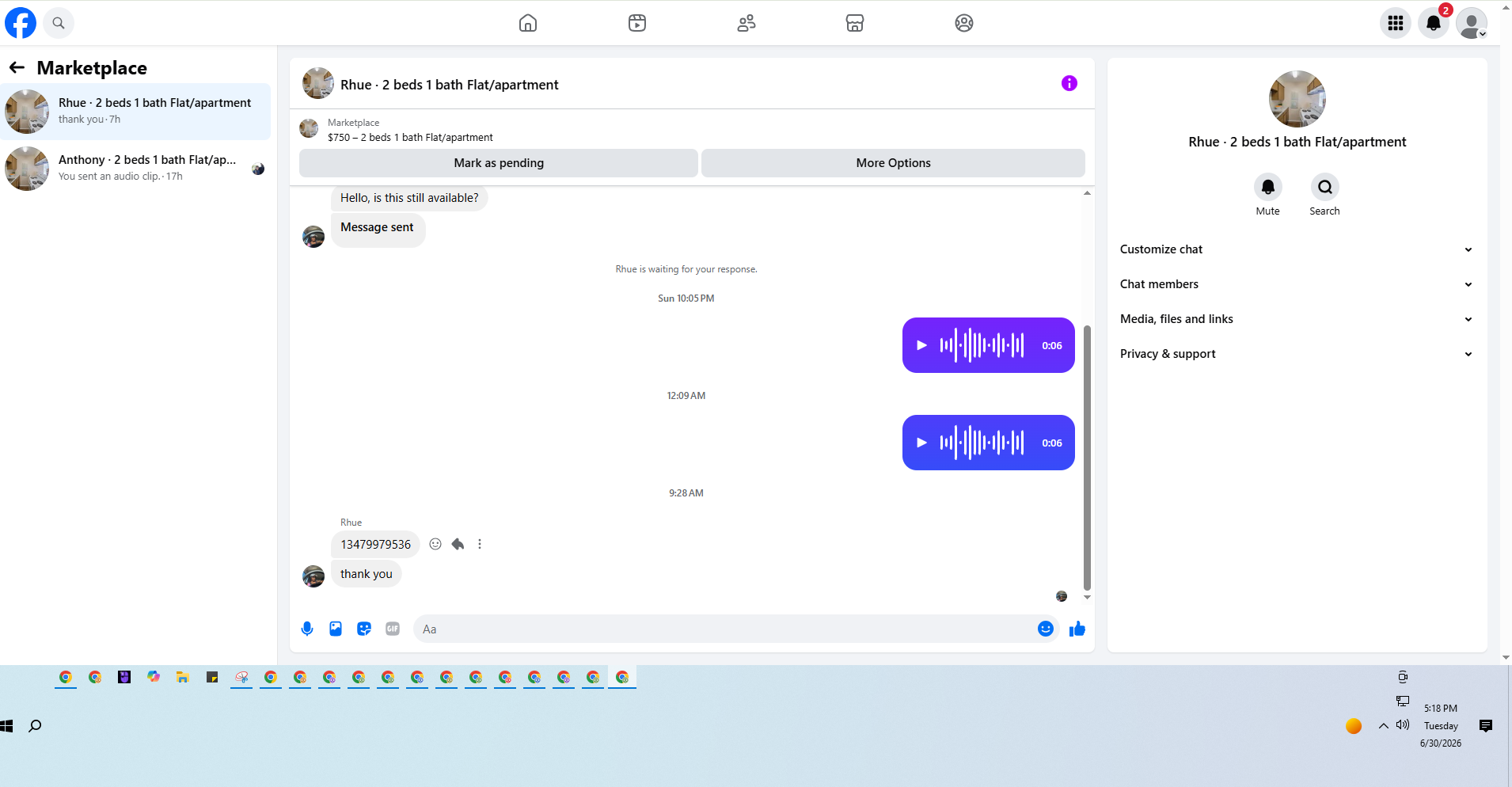Open the emoji picker in message box

[x=1046, y=629]
